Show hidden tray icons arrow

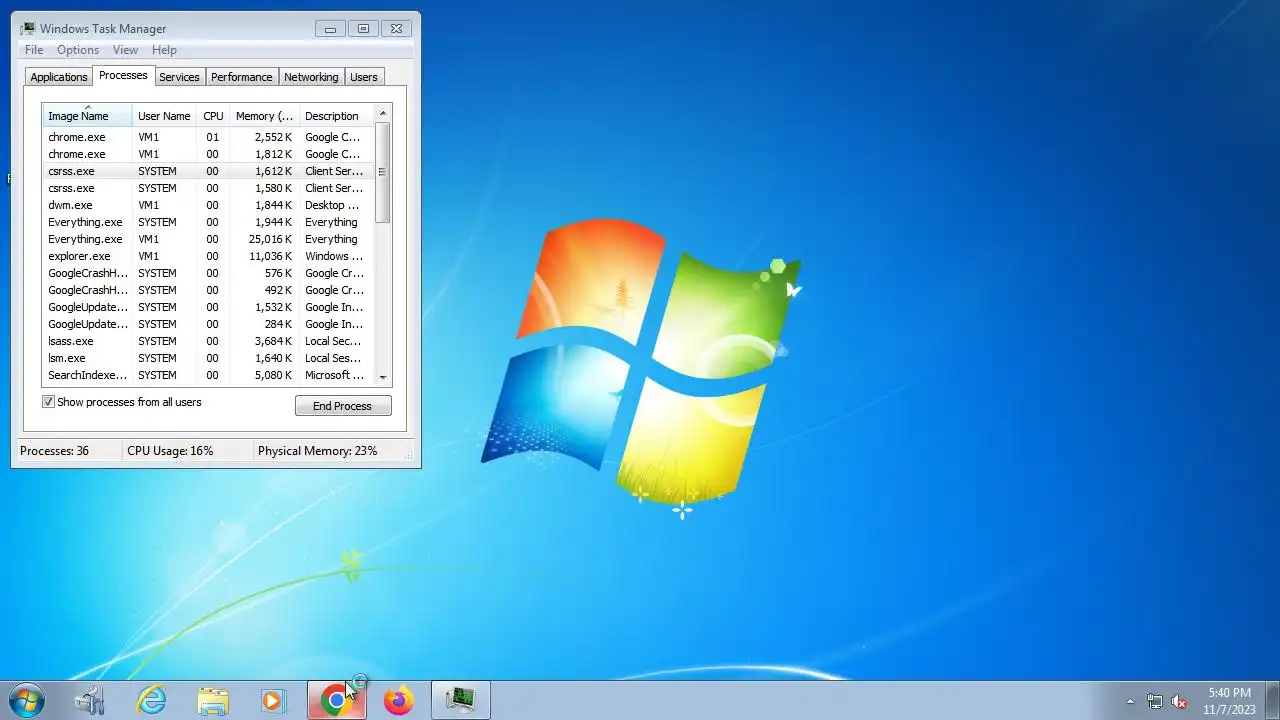1130,701
